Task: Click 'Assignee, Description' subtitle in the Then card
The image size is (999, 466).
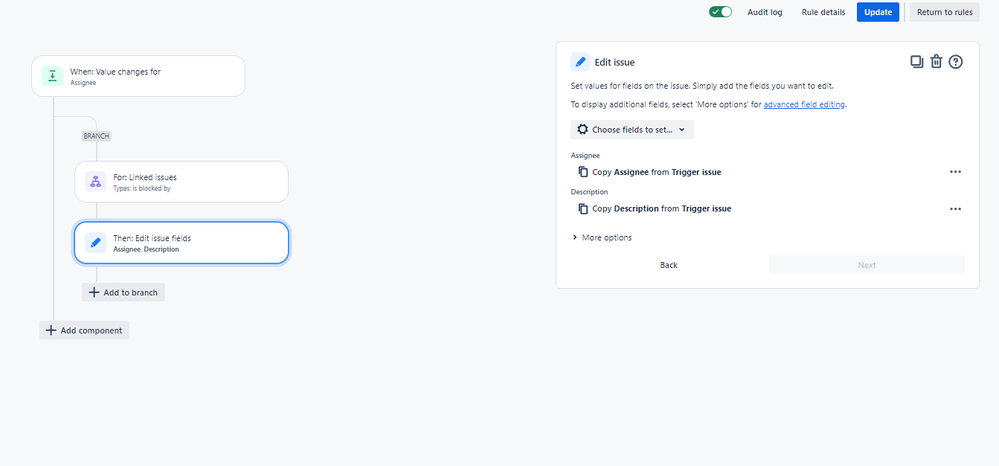Action: pos(146,250)
